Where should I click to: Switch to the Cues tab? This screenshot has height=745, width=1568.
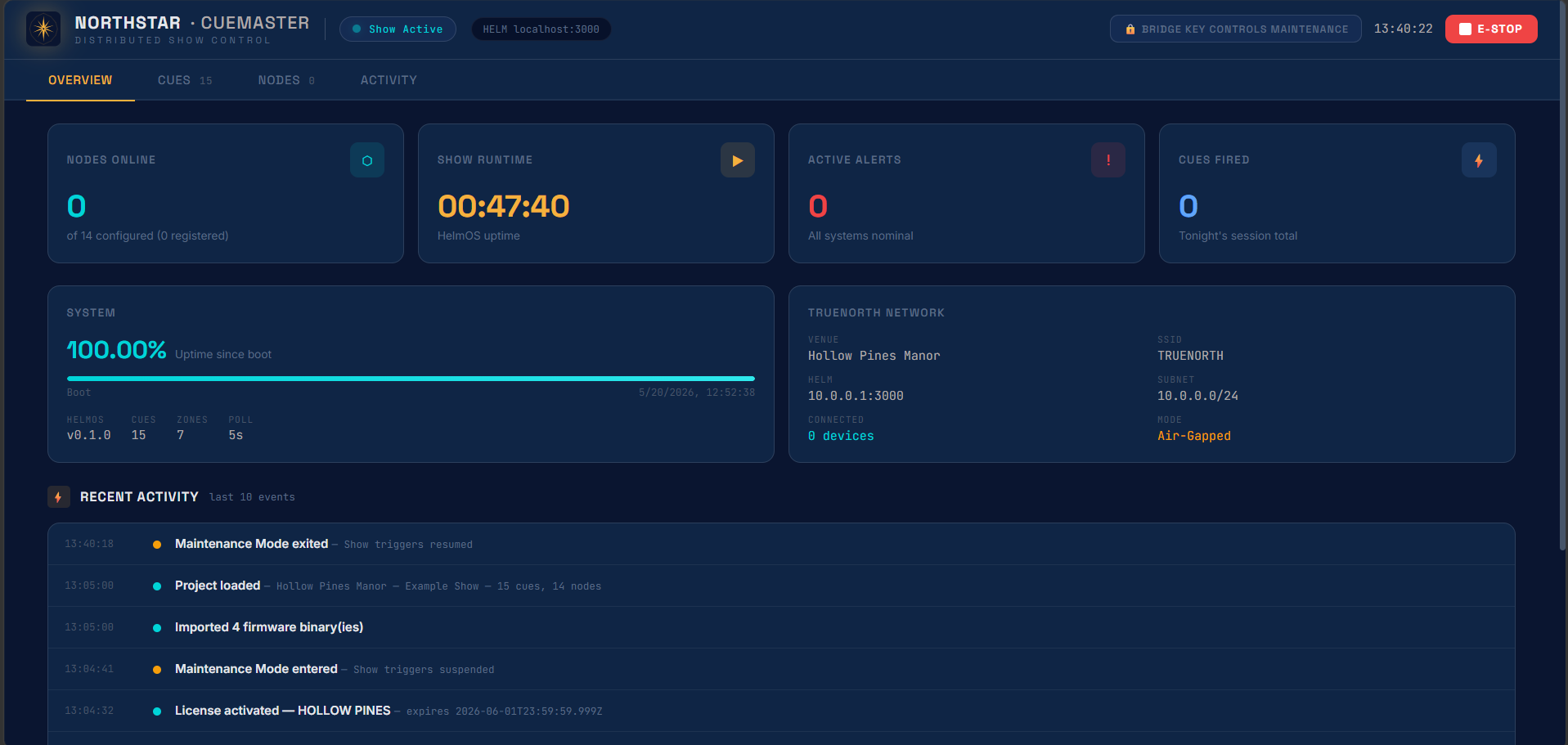pos(185,80)
